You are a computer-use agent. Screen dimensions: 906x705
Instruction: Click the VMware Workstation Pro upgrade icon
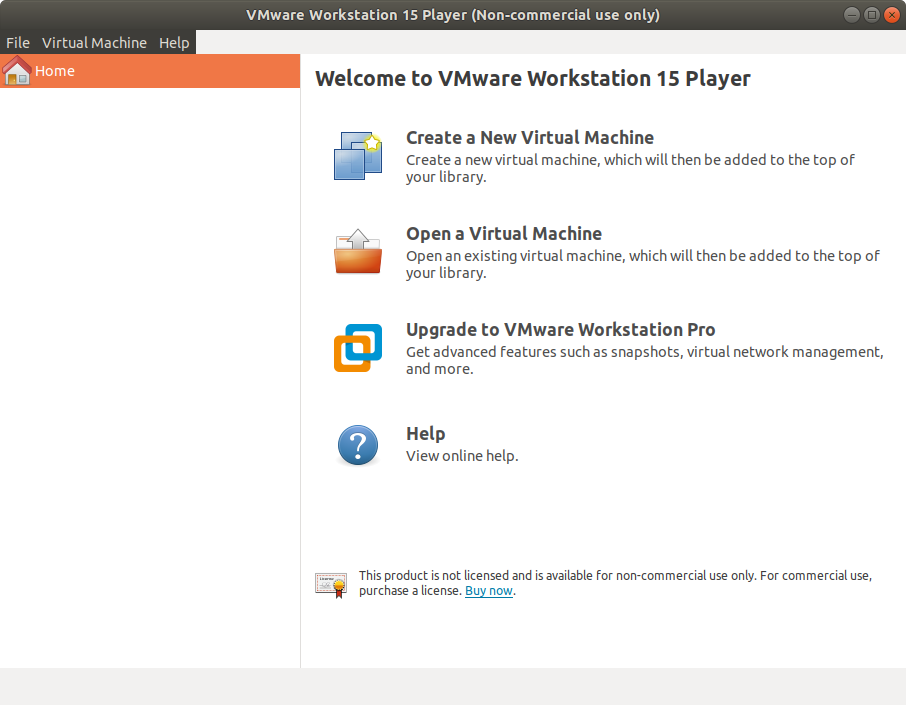(x=357, y=348)
